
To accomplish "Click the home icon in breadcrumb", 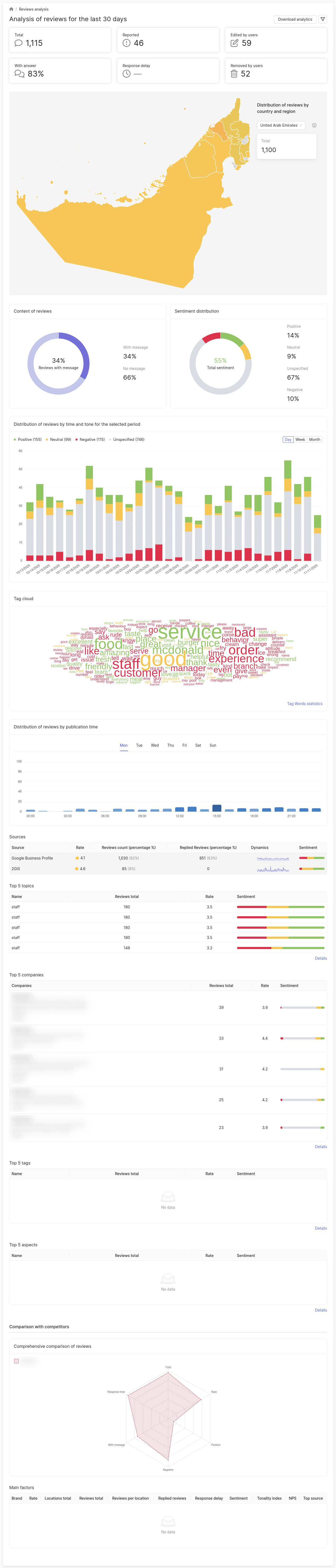I will (11, 9).
